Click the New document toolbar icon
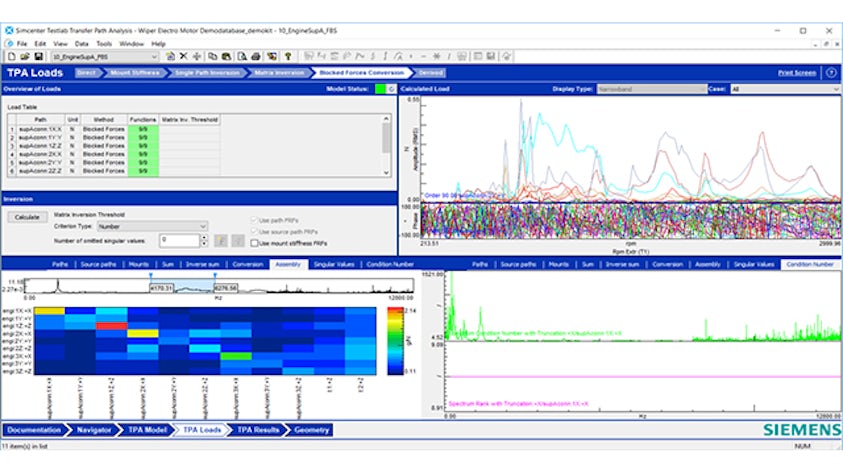843x474 pixels. [11, 56]
